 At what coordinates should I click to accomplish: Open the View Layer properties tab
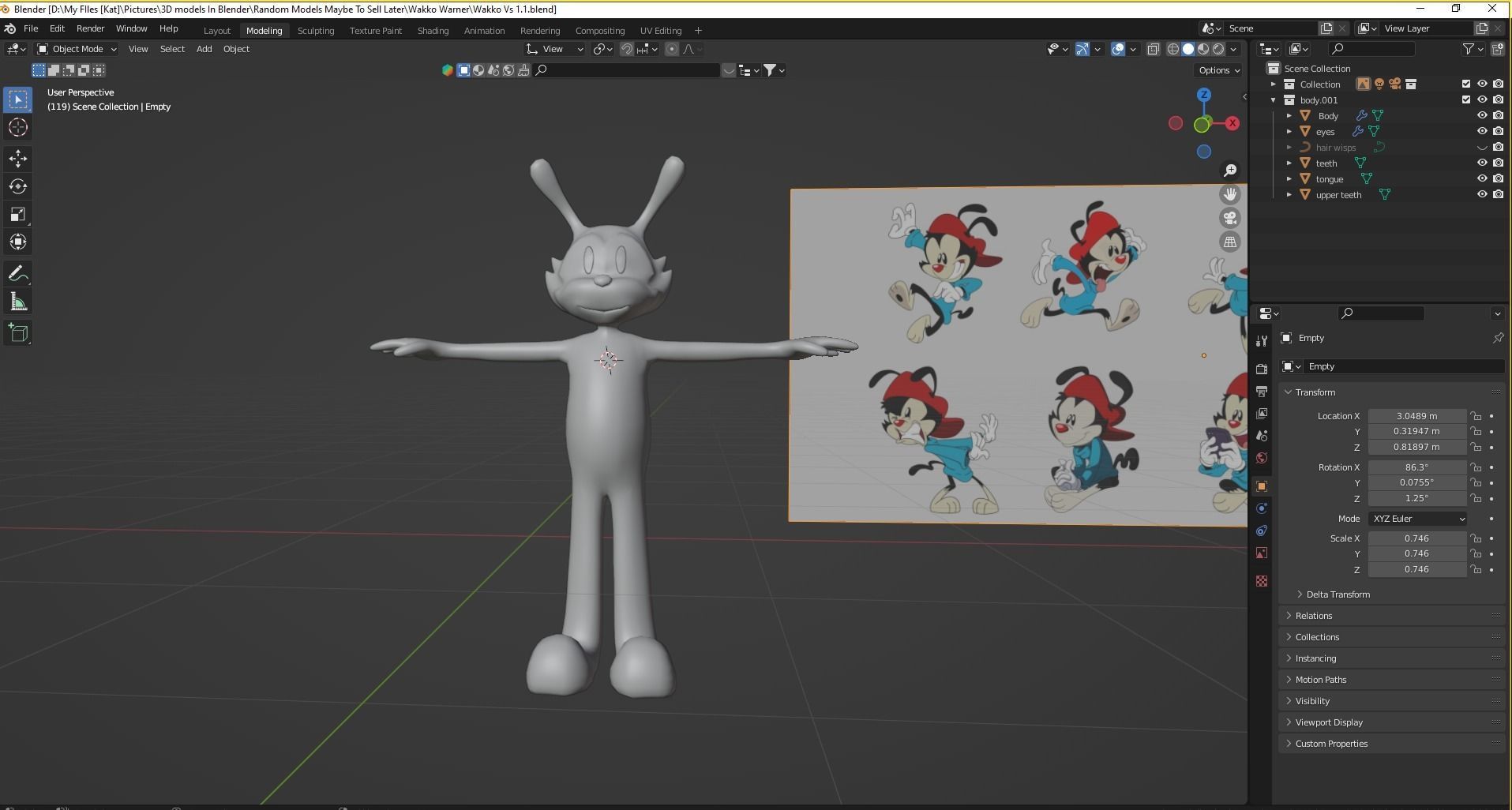tap(1261, 414)
